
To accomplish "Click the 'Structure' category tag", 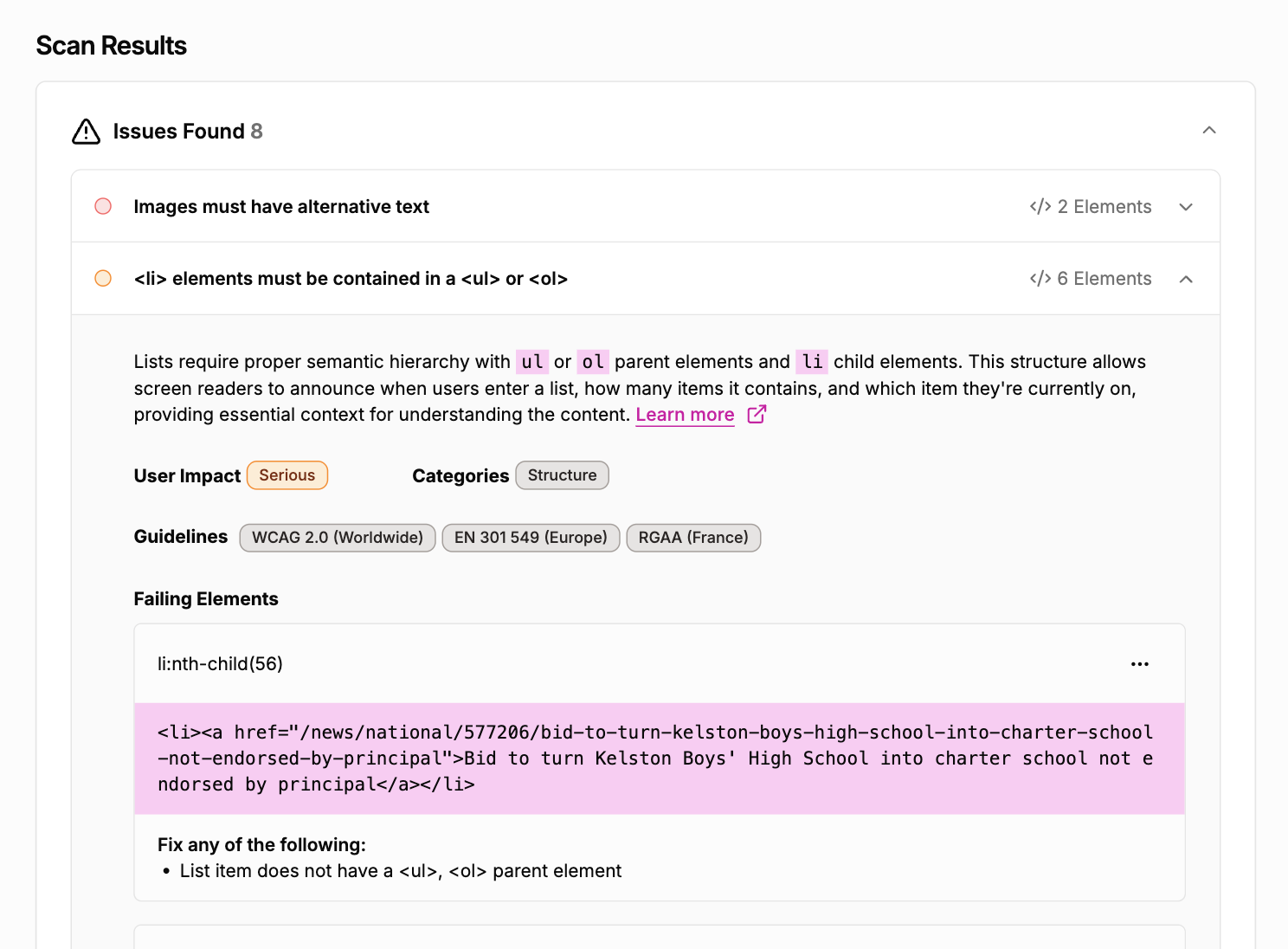I will click(x=563, y=475).
